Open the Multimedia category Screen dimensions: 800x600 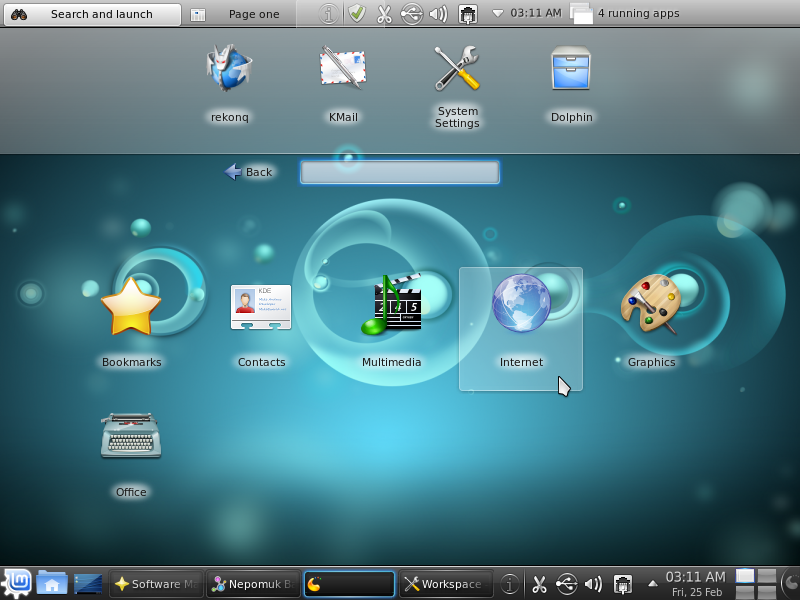[391, 305]
